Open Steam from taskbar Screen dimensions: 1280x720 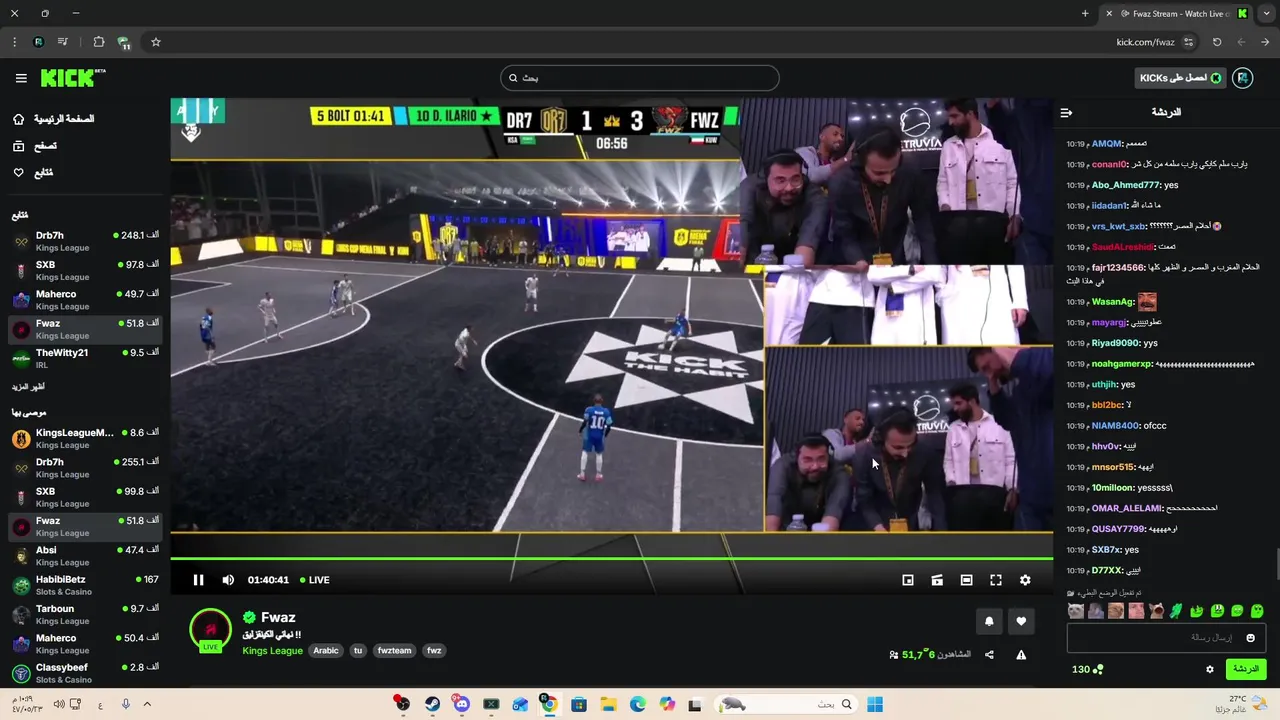(x=432, y=704)
